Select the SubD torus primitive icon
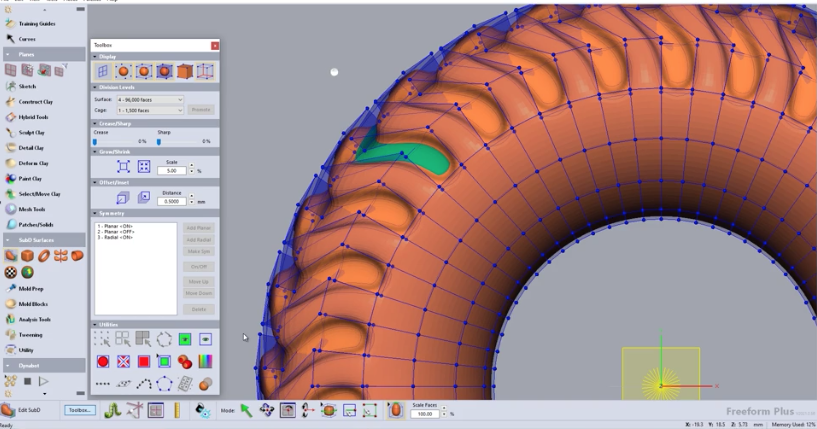This screenshot has height=429, width=817. (x=44, y=255)
